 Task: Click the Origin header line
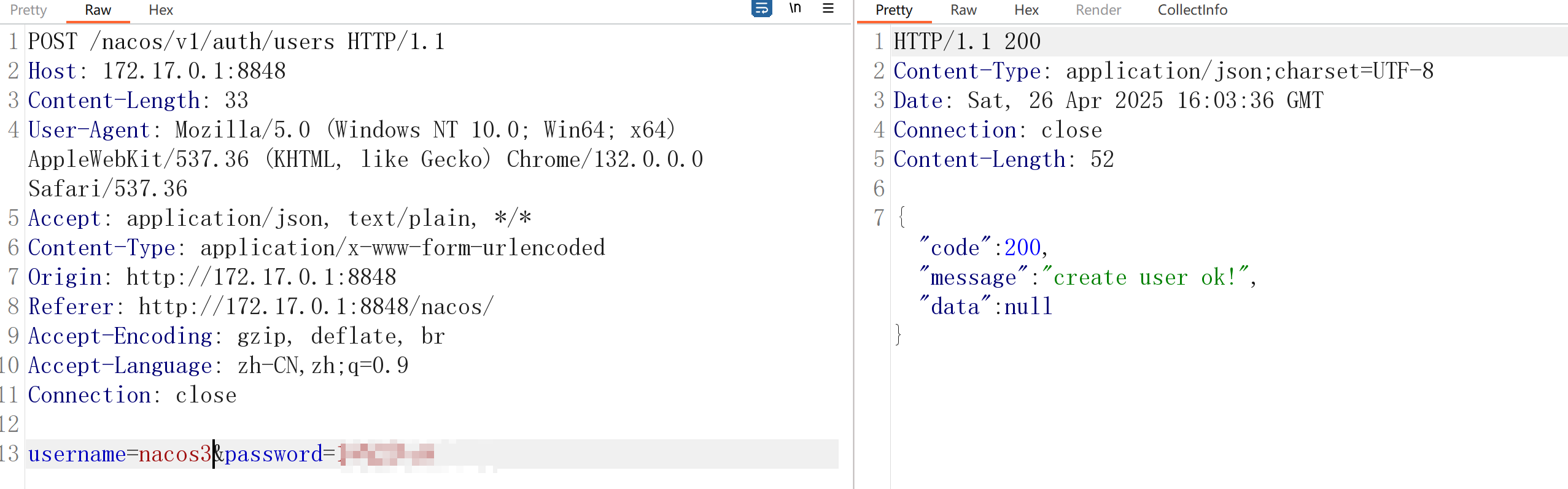[212, 277]
